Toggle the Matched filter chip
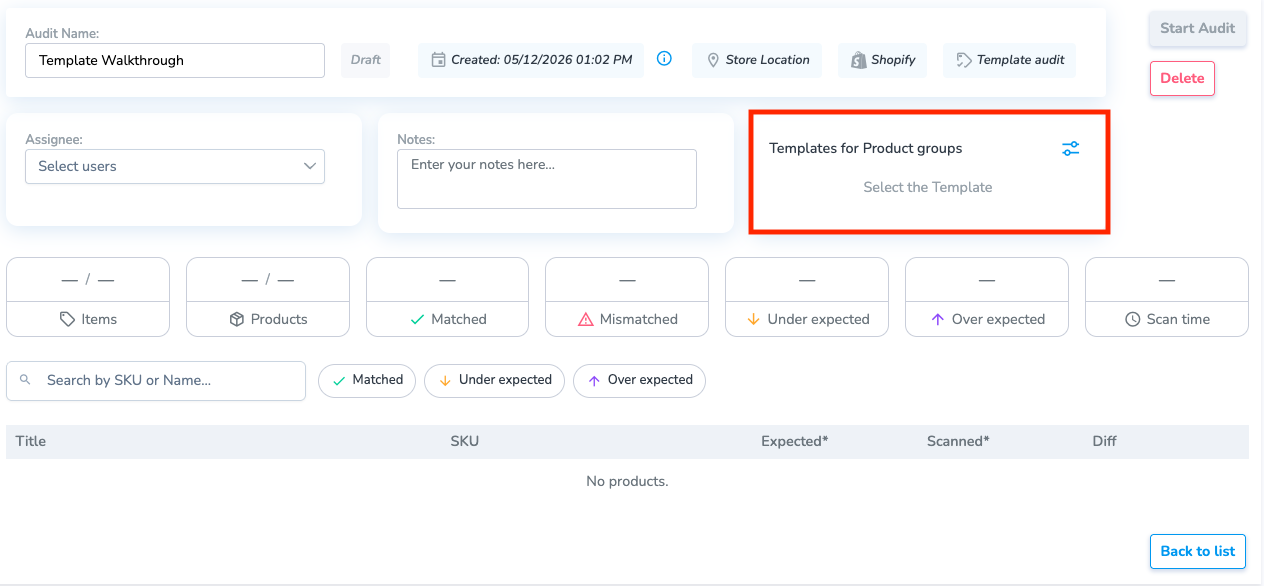This screenshot has width=1264, height=586. pyautogui.click(x=367, y=380)
